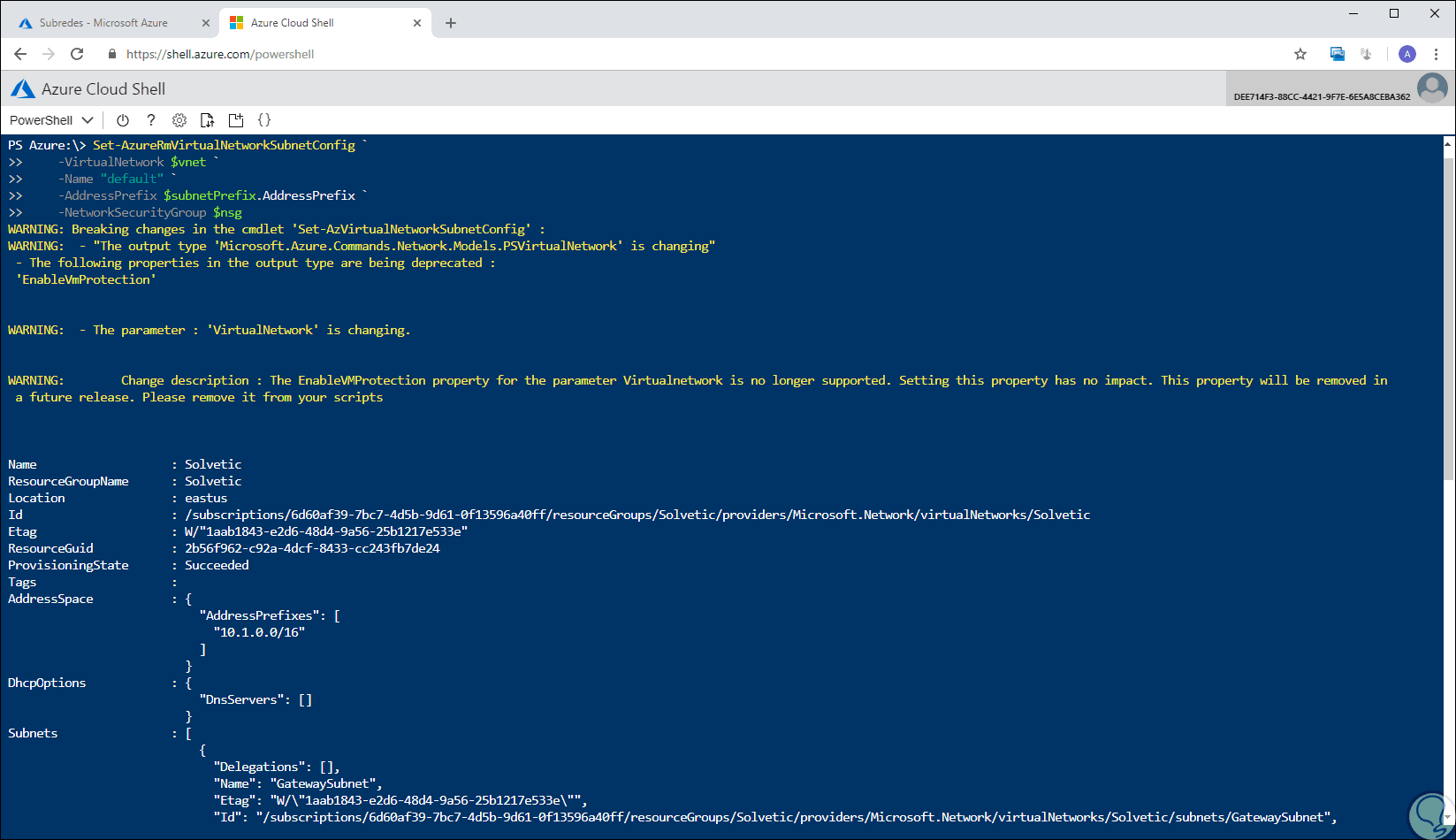The width and height of the screenshot is (1456, 840).
Task: Open the curly braces editor icon
Action: tap(264, 120)
